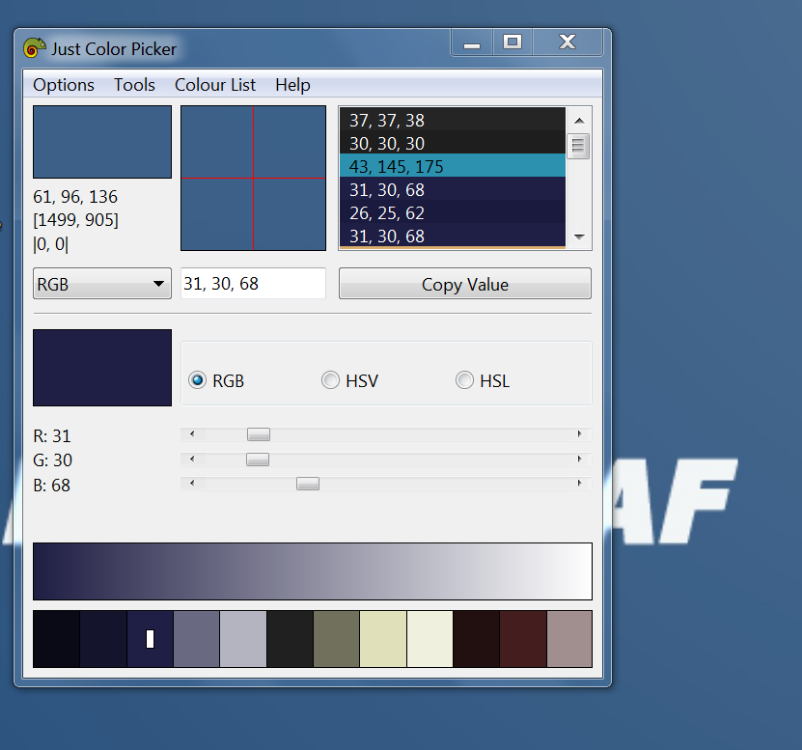Screen dimensions: 802x750
Task: Open the Help menu
Action: pyautogui.click(x=292, y=85)
